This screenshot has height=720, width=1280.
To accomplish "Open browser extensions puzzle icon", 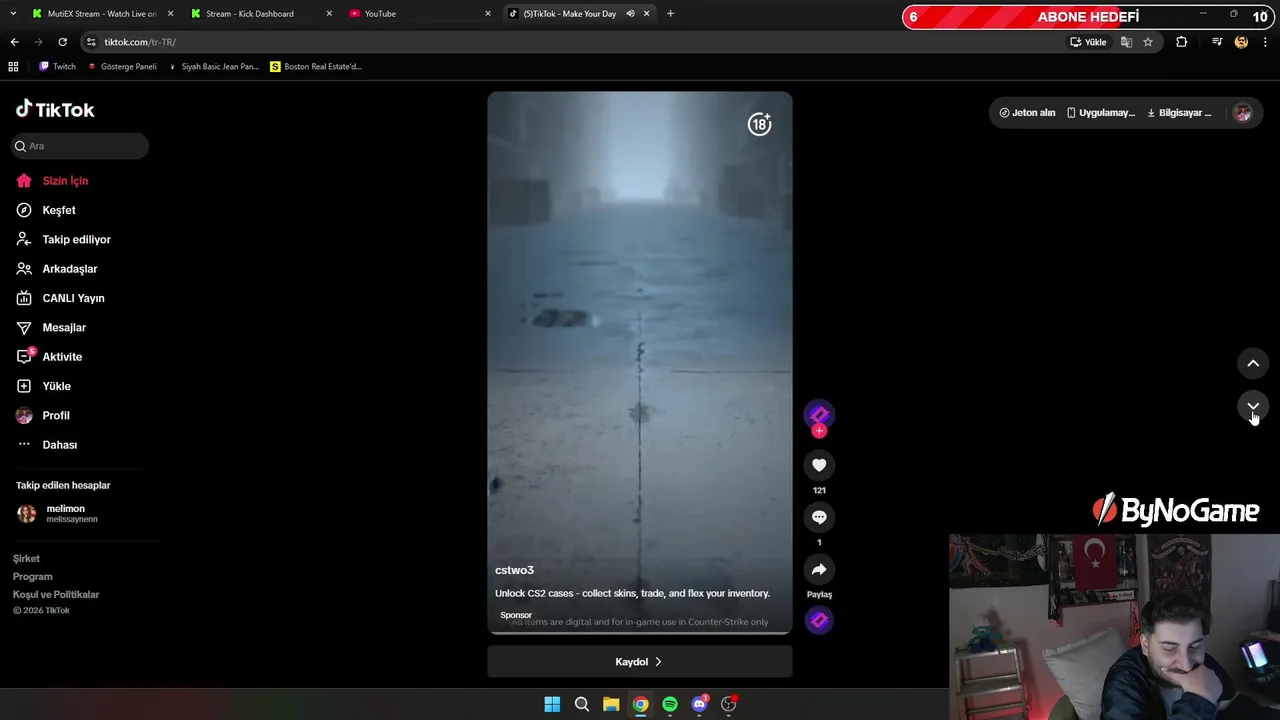I will point(1182,42).
